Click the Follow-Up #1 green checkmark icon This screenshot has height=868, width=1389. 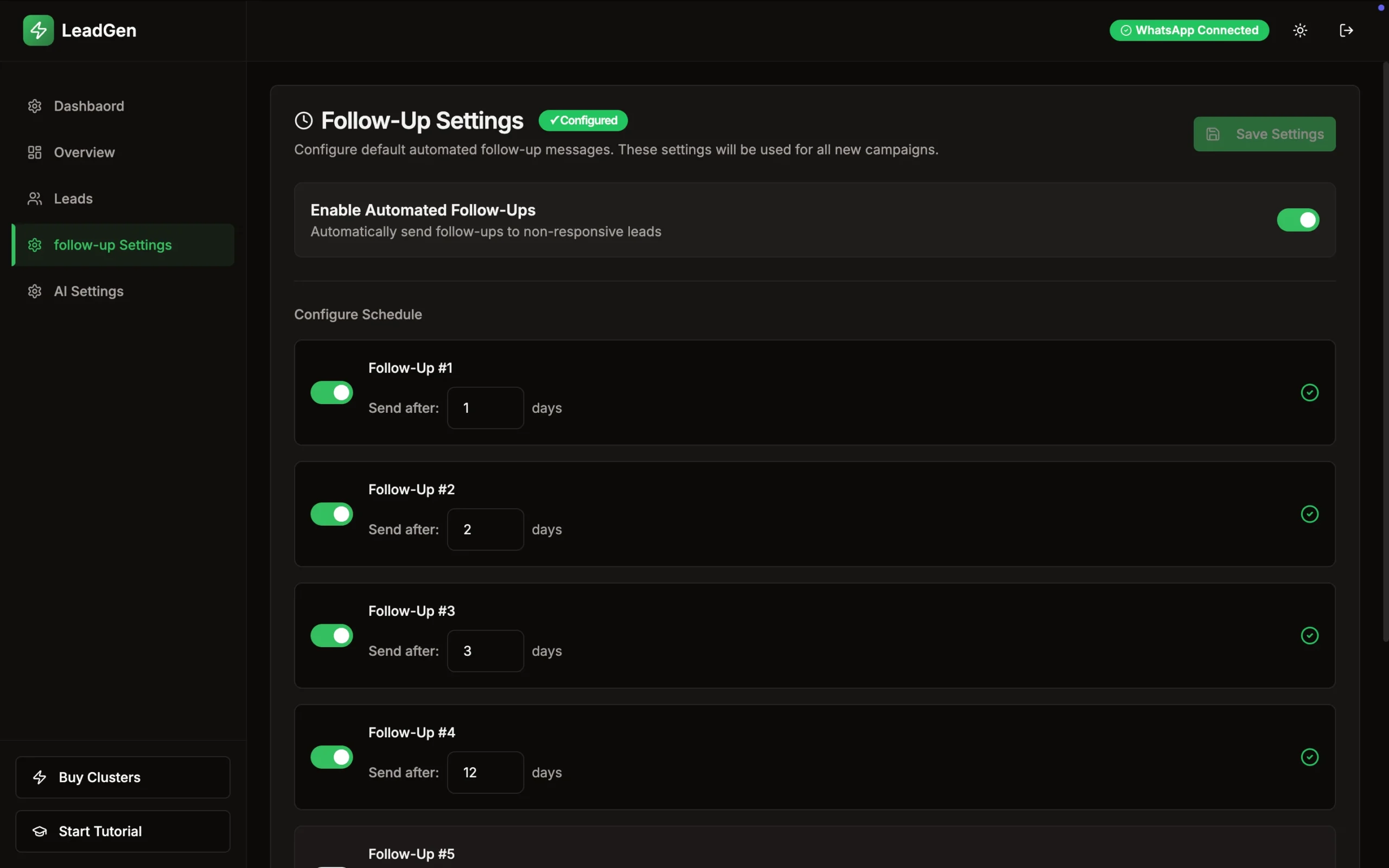tap(1309, 393)
